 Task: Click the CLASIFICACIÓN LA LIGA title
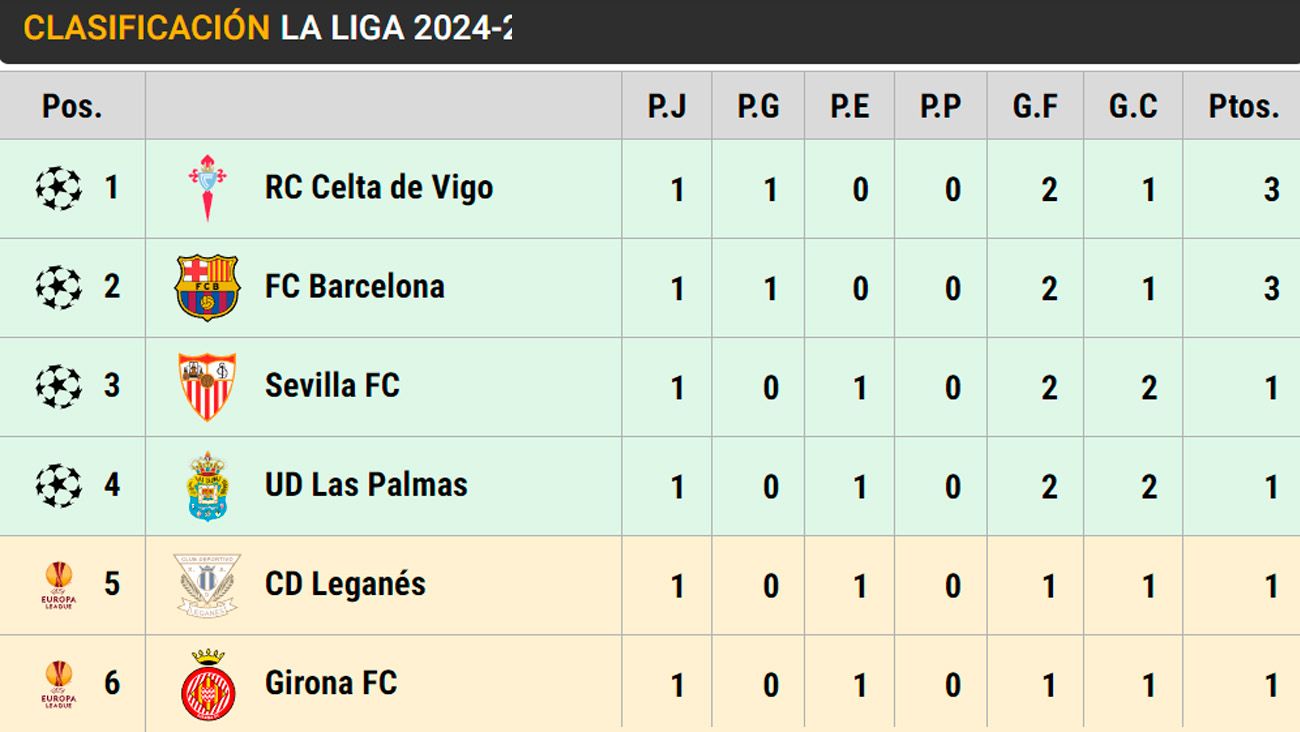coord(267,28)
